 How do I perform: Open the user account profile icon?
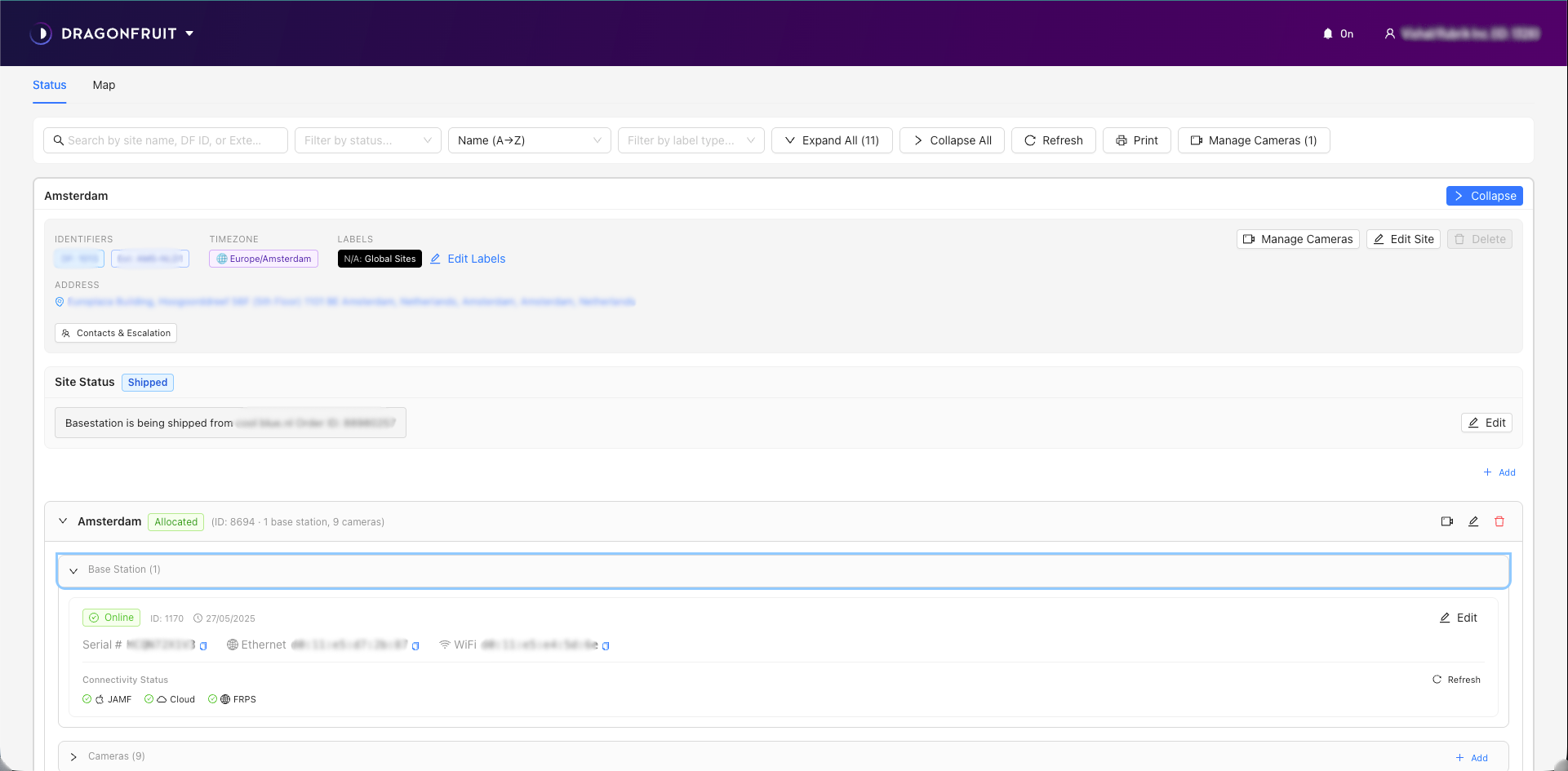click(1389, 33)
